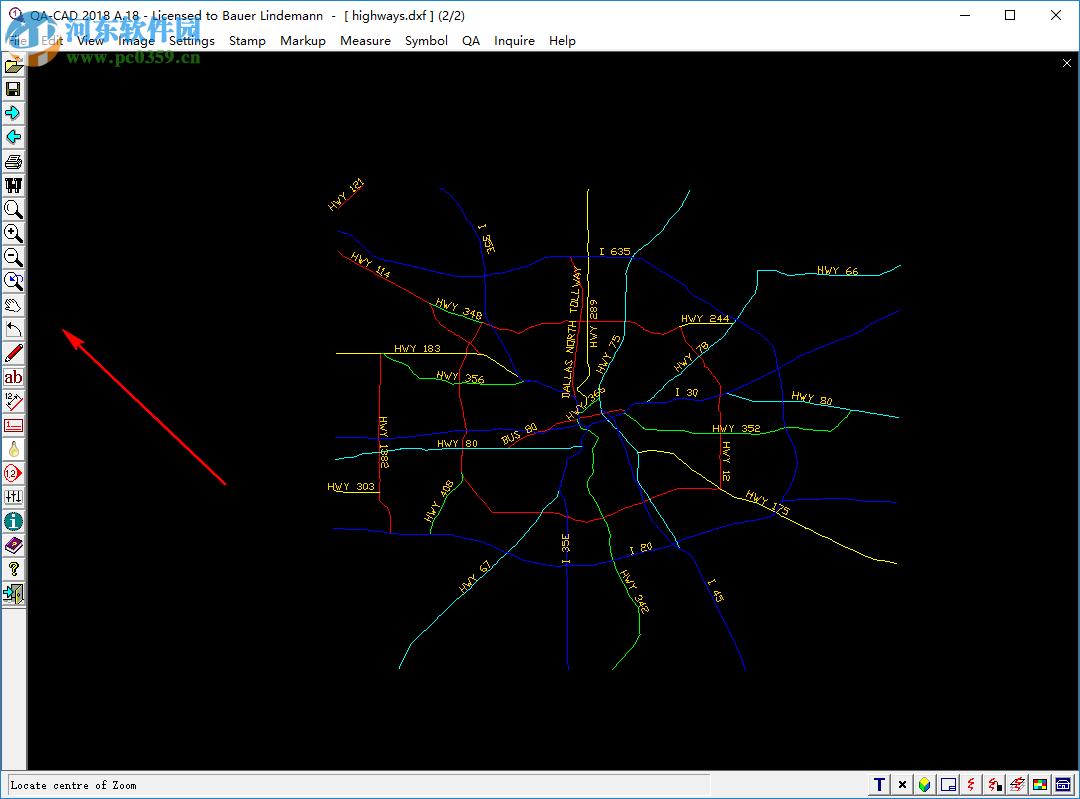The width and height of the screenshot is (1080, 799).
Task: Click the teal information icon
Action: pos(13,521)
